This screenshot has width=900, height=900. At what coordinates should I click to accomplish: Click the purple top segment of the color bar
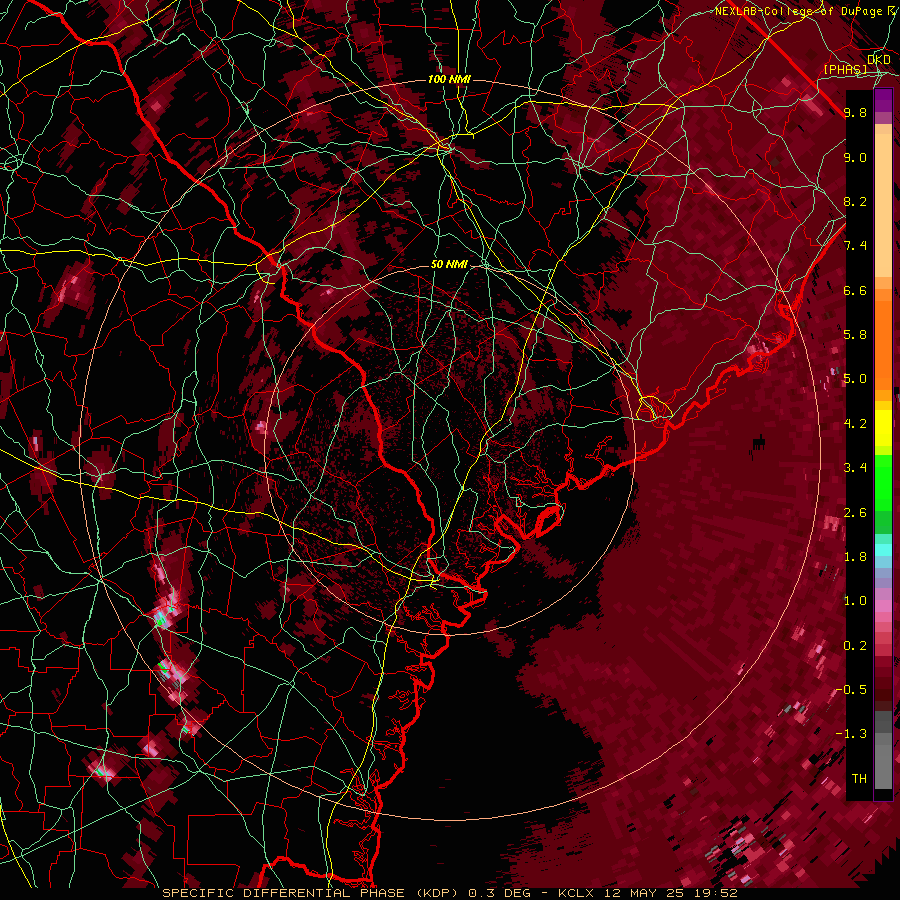click(x=883, y=101)
